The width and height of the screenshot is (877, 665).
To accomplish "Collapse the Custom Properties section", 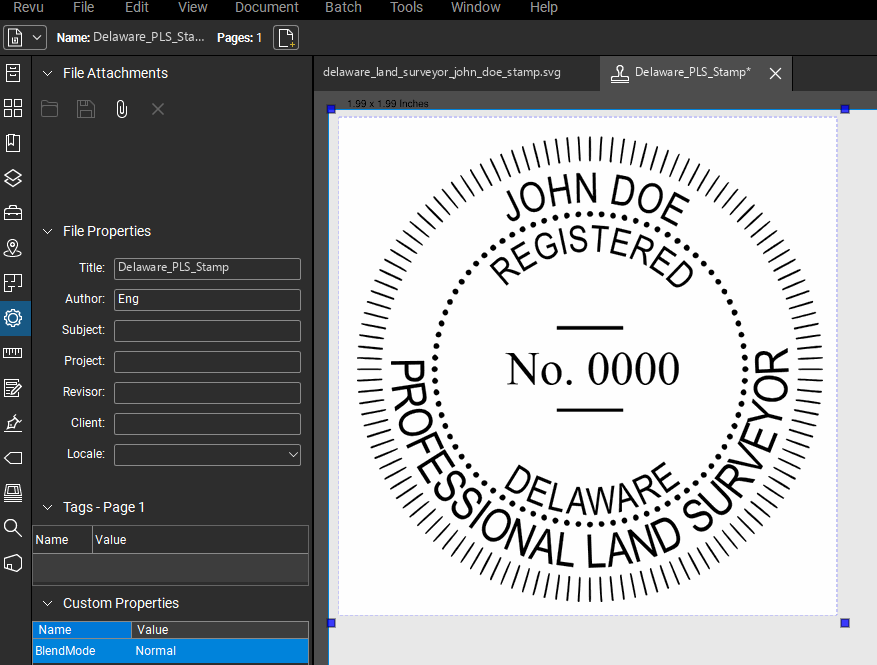I will [48, 603].
